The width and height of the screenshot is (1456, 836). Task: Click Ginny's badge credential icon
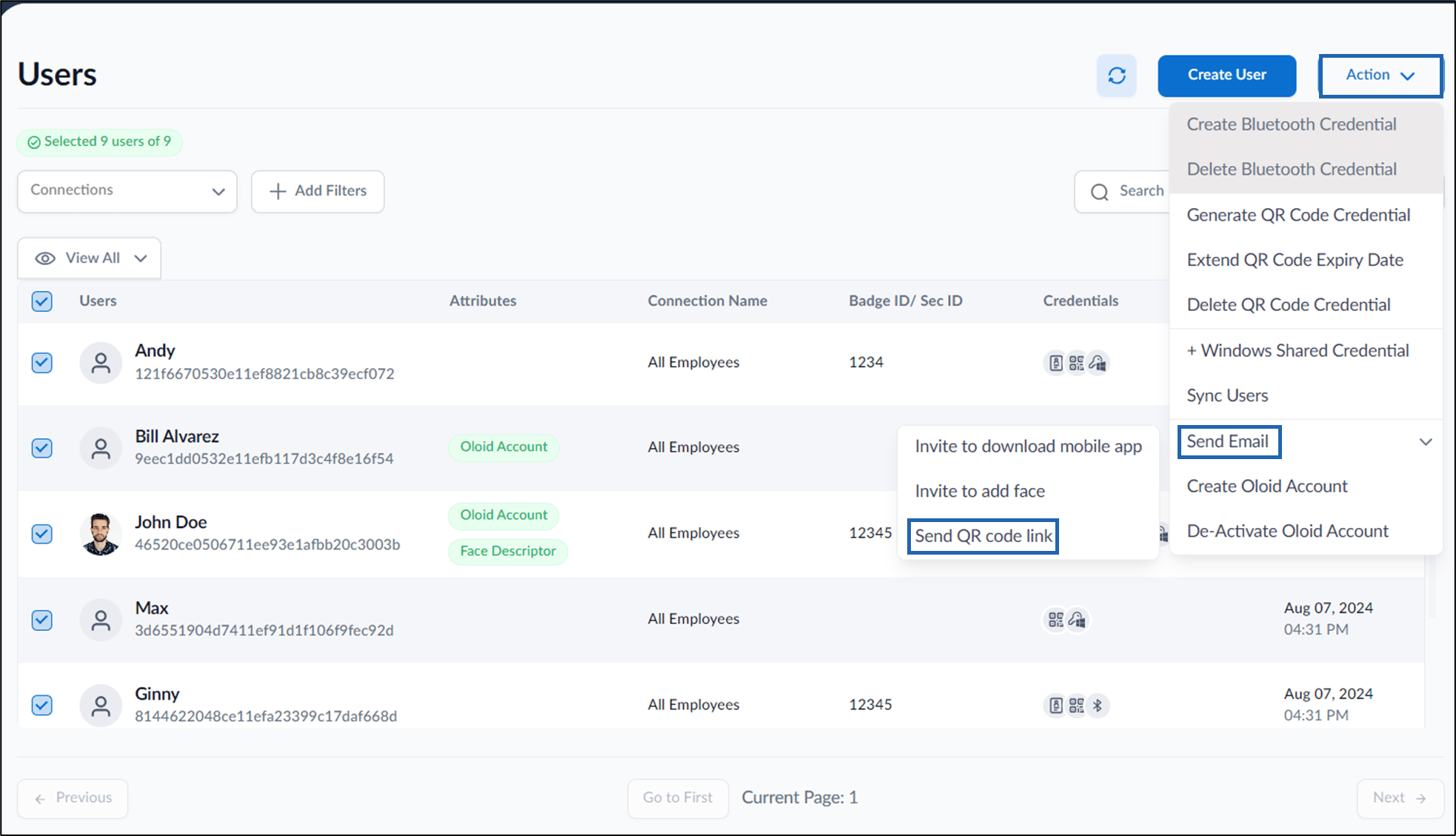click(1055, 706)
